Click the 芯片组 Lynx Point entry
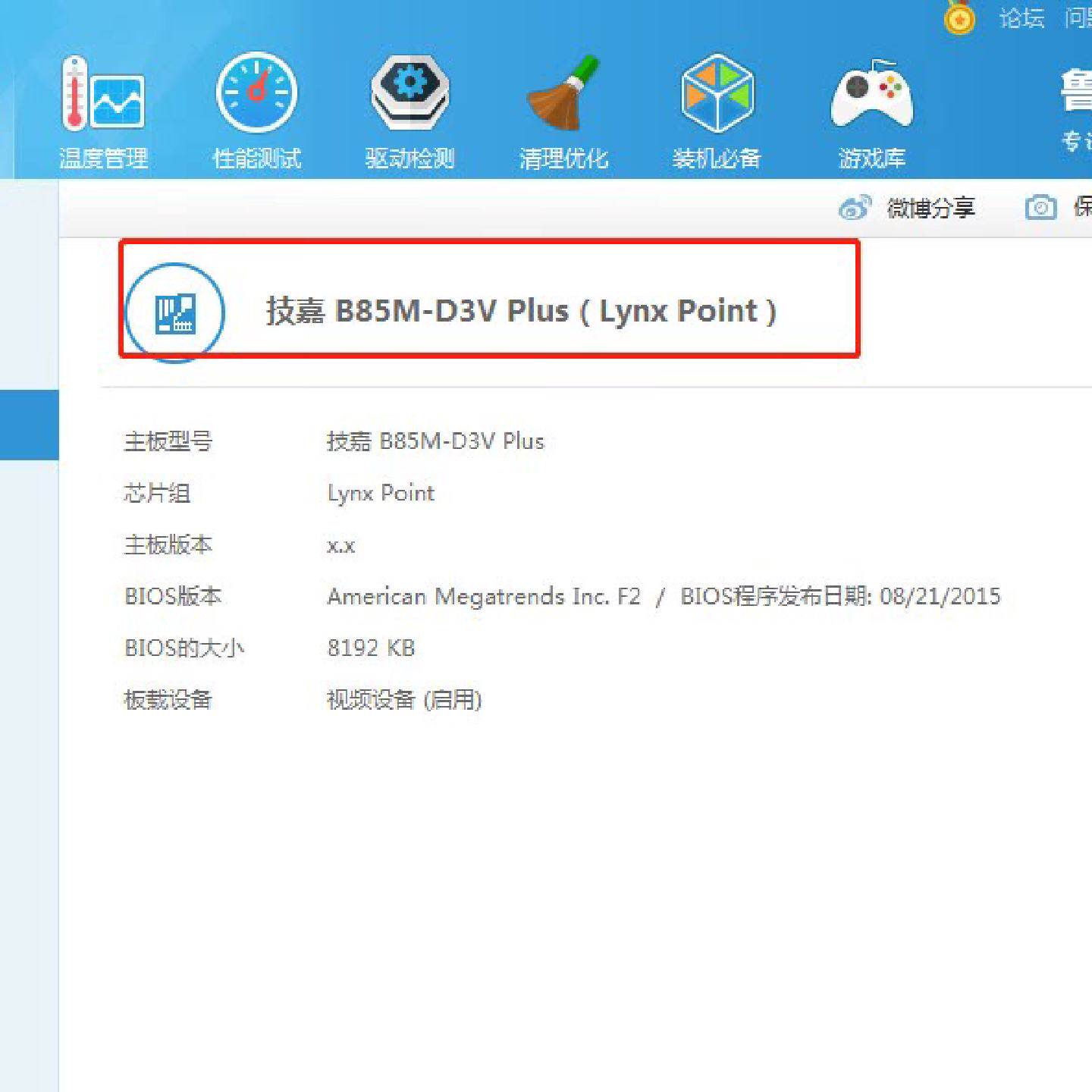 click(x=381, y=493)
